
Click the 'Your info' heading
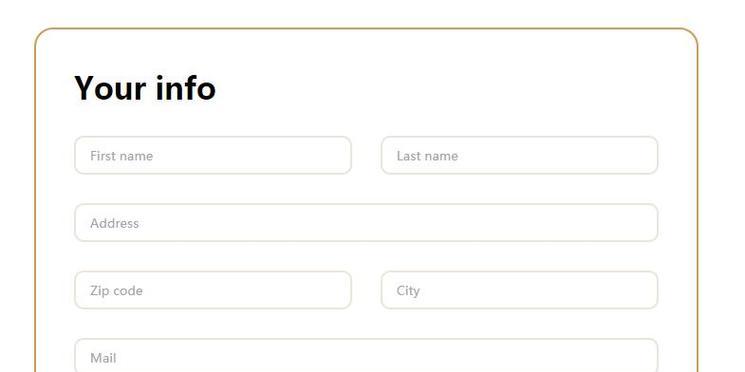click(x=145, y=88)
